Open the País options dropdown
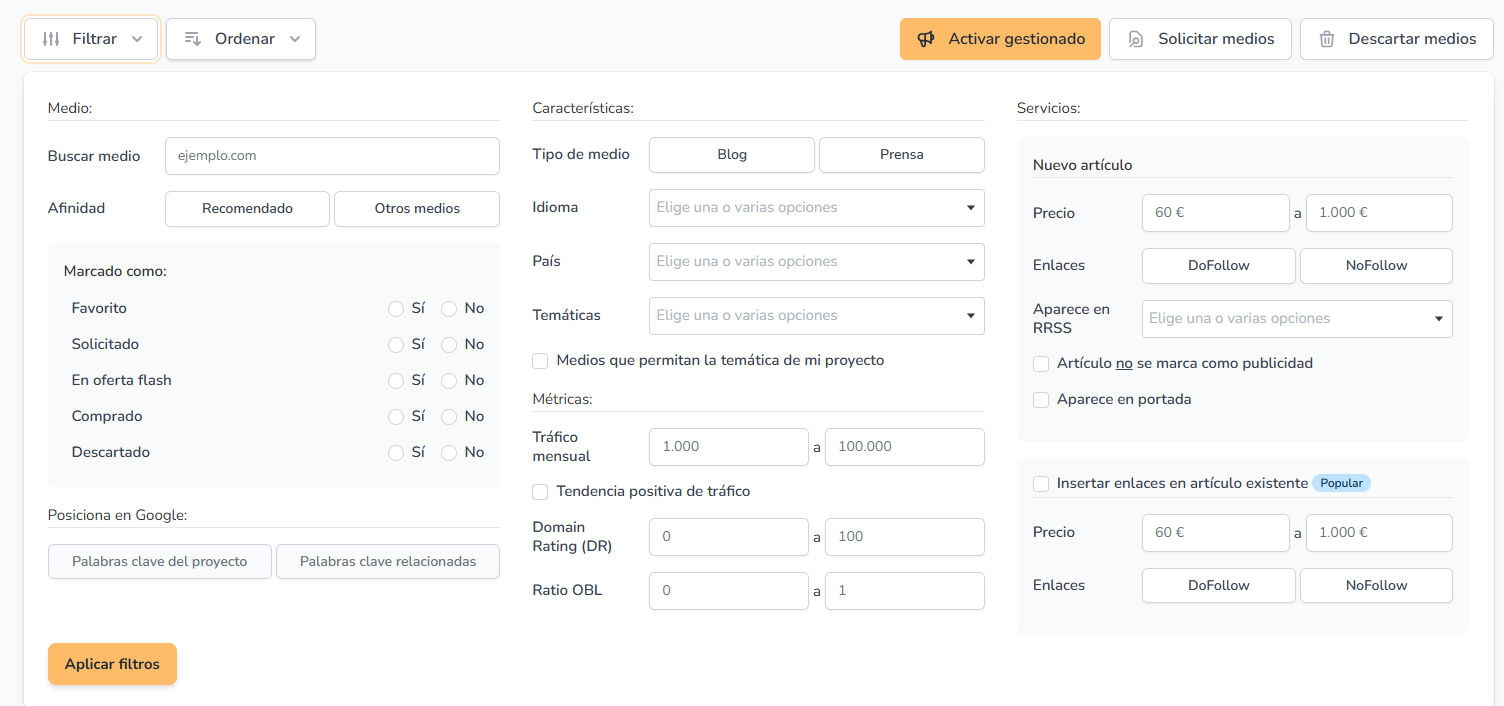 (x=816, y=262)
